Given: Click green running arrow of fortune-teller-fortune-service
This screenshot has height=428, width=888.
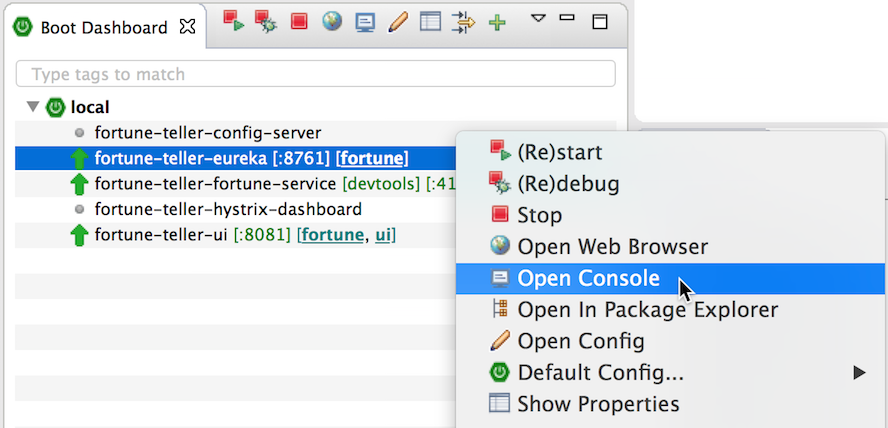Looking at the screenshot, I should [x=79, y=184].
